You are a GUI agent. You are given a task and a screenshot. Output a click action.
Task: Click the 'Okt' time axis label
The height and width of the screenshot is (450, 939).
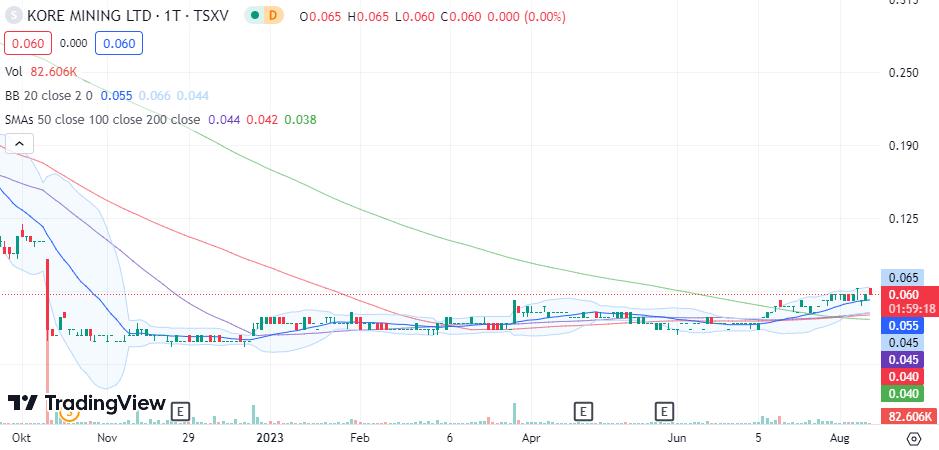pos(21,438)
